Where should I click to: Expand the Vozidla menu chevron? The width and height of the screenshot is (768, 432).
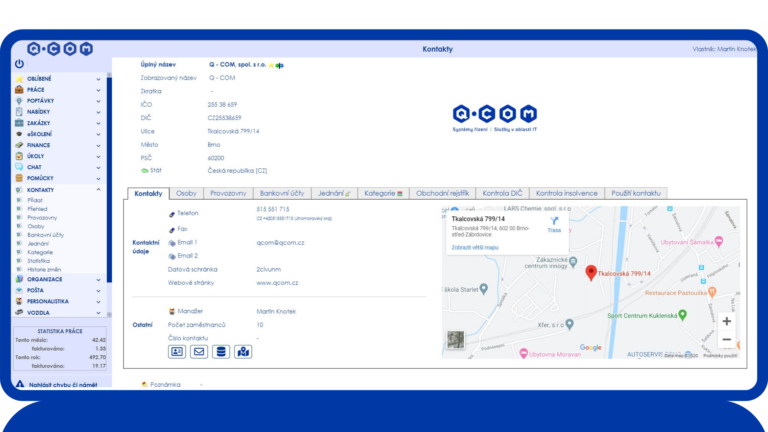point(98,312)
